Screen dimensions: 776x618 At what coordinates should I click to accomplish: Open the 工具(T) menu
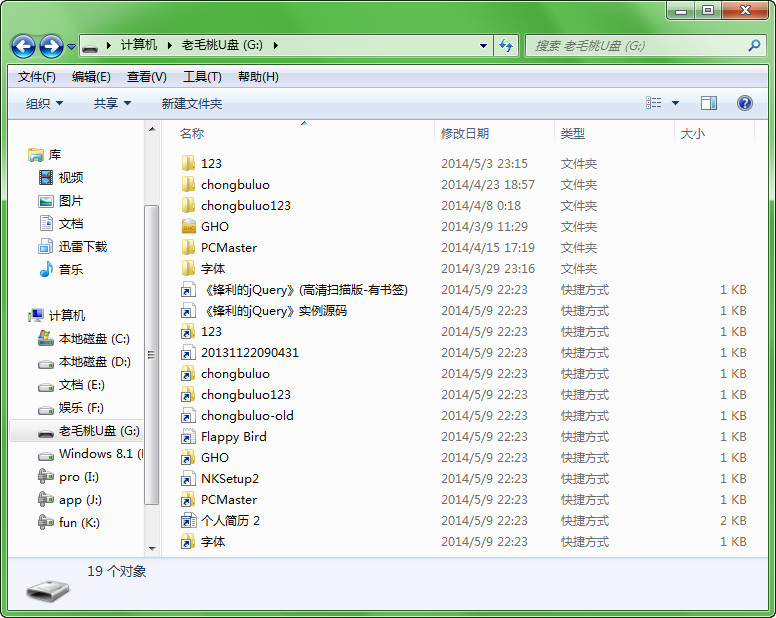click(201, 77)
